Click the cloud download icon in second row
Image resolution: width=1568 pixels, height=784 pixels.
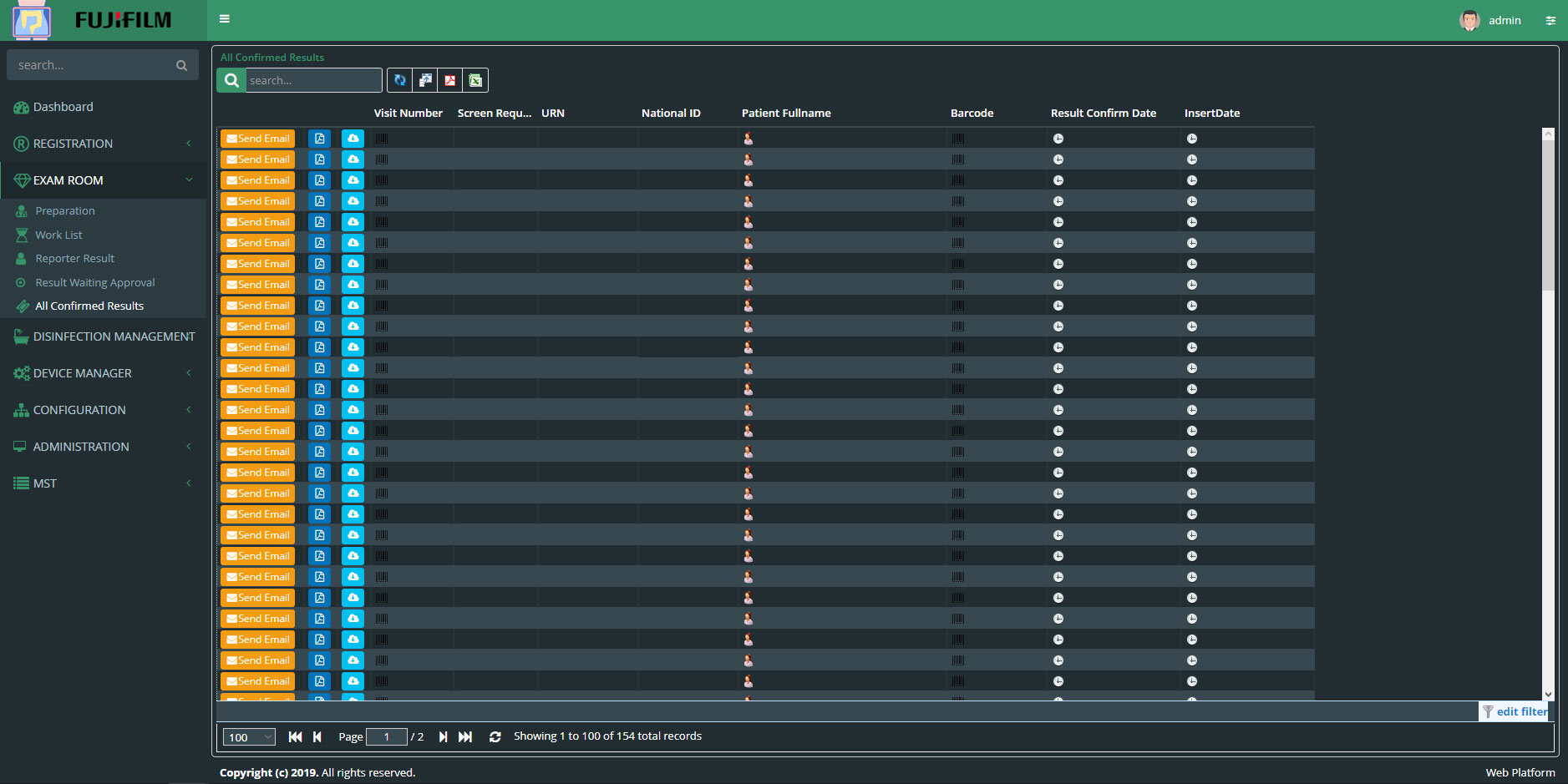pyautogui.click(x=353, y=159)
